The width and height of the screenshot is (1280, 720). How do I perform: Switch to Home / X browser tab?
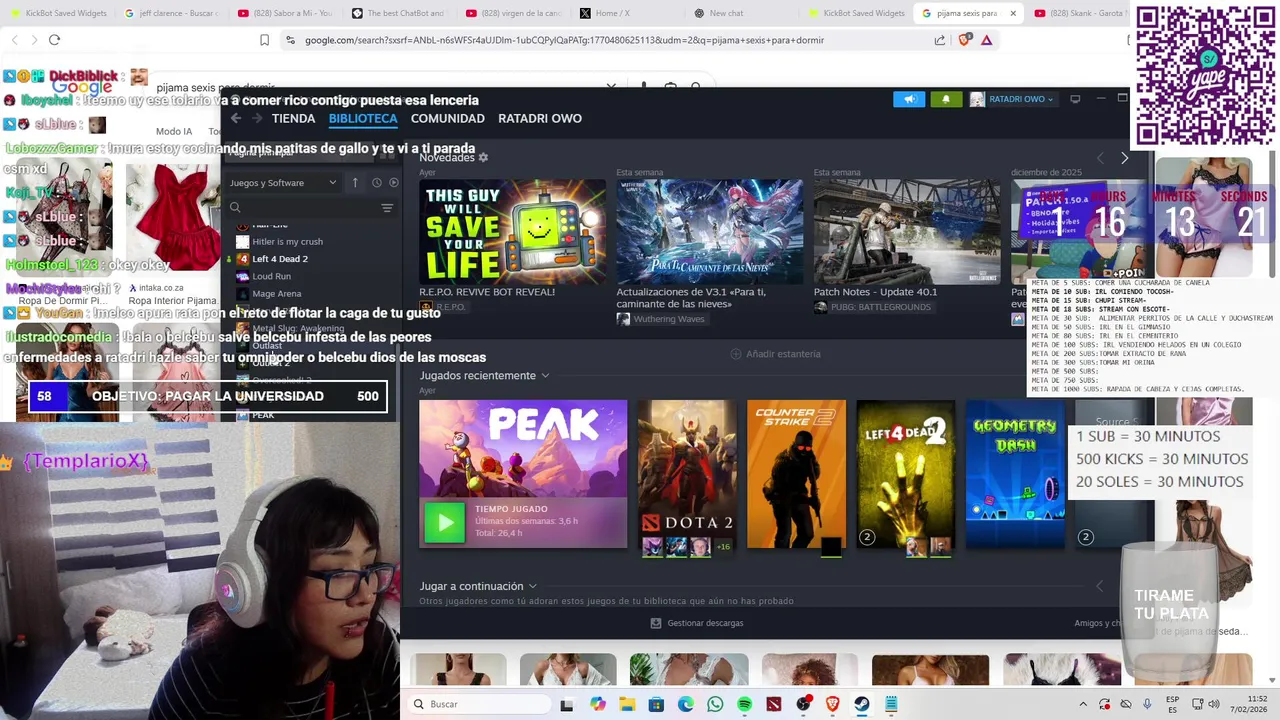[627, 13]
